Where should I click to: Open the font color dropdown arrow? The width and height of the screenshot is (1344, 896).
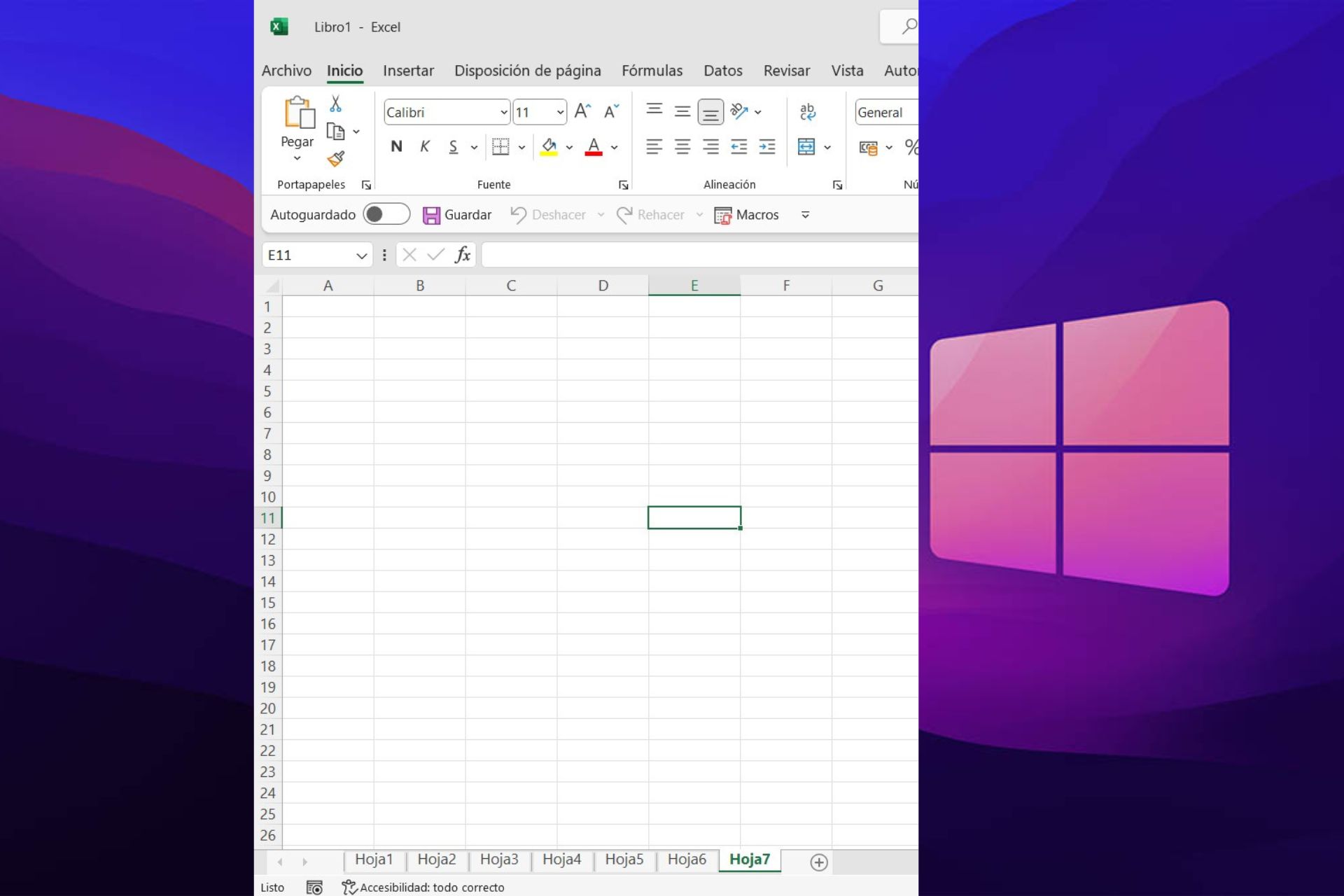pyautogui.click(x=614, y=148)
